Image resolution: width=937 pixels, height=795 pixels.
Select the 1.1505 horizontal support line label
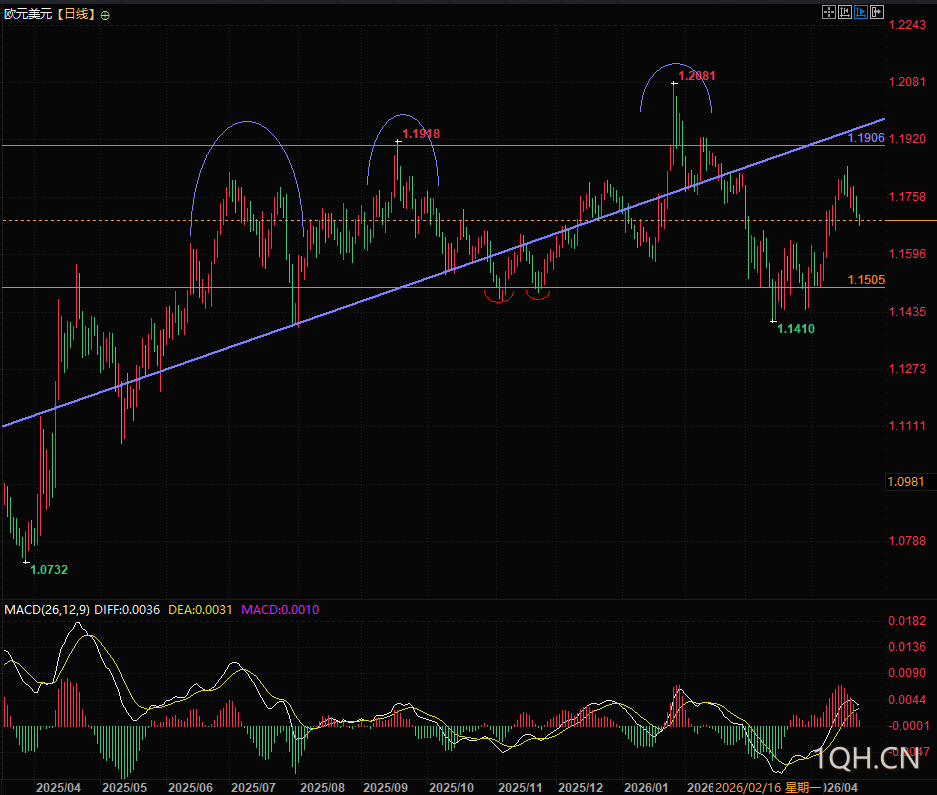[866, 280]
